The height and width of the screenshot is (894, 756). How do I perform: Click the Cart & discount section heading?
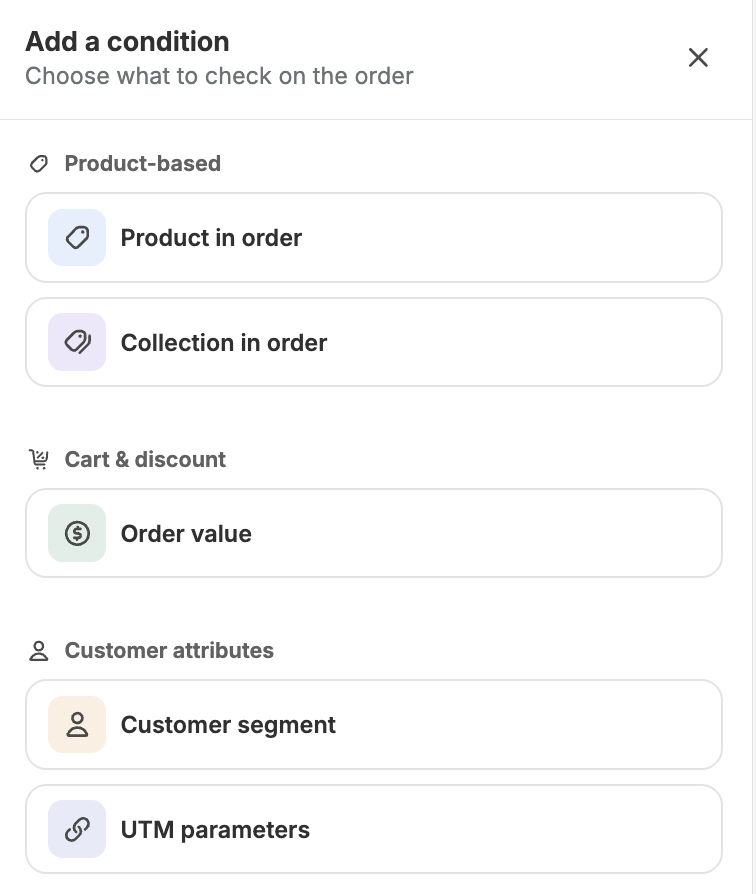[145, 459]
